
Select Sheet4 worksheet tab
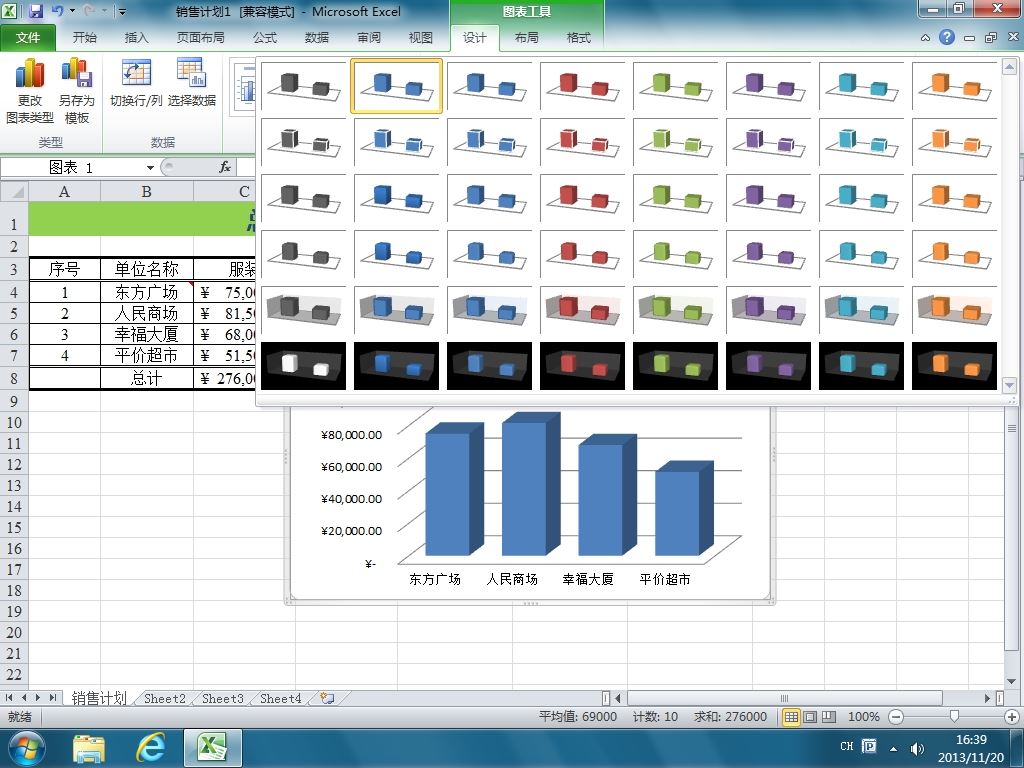point(281,698)
